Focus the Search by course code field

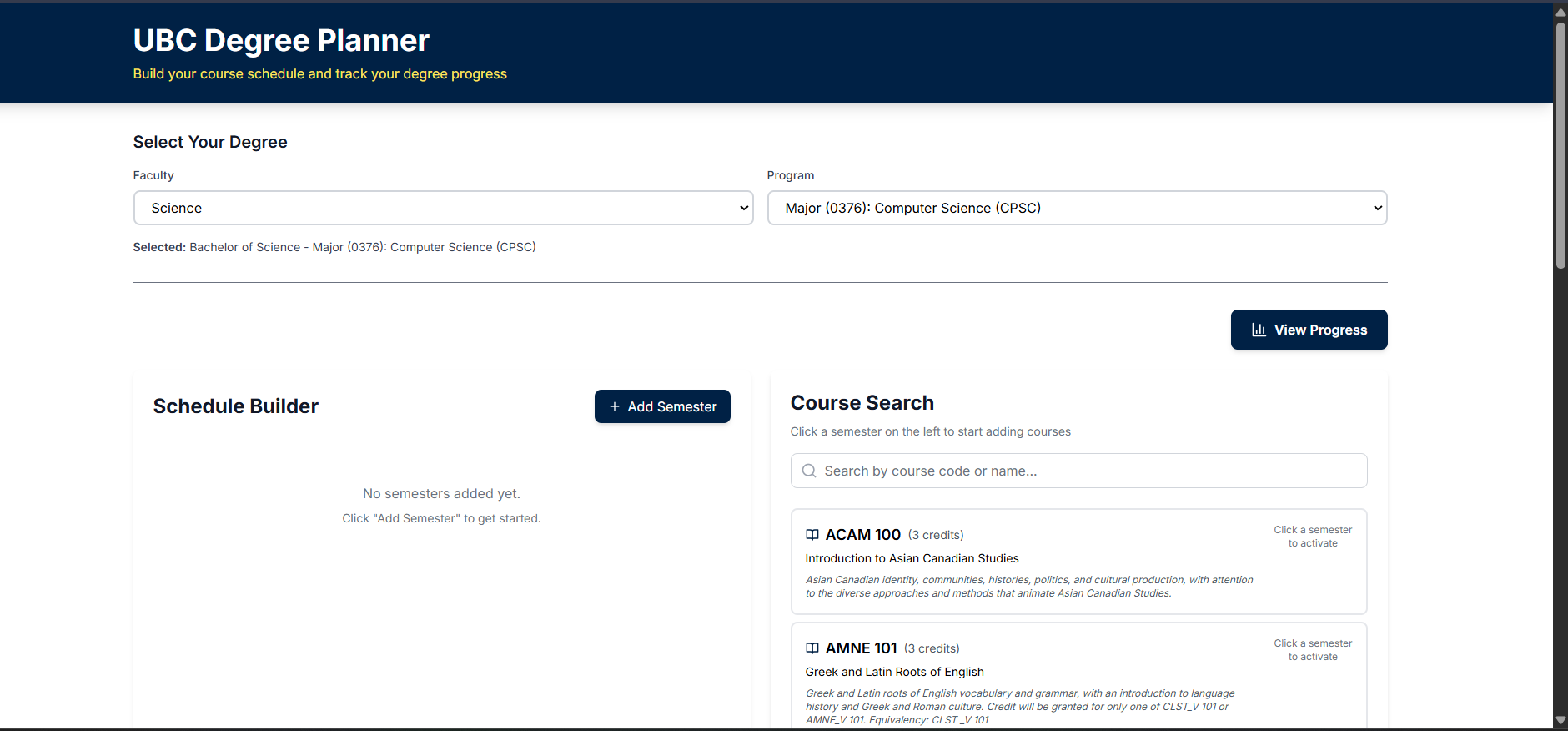click(1079, 471)
